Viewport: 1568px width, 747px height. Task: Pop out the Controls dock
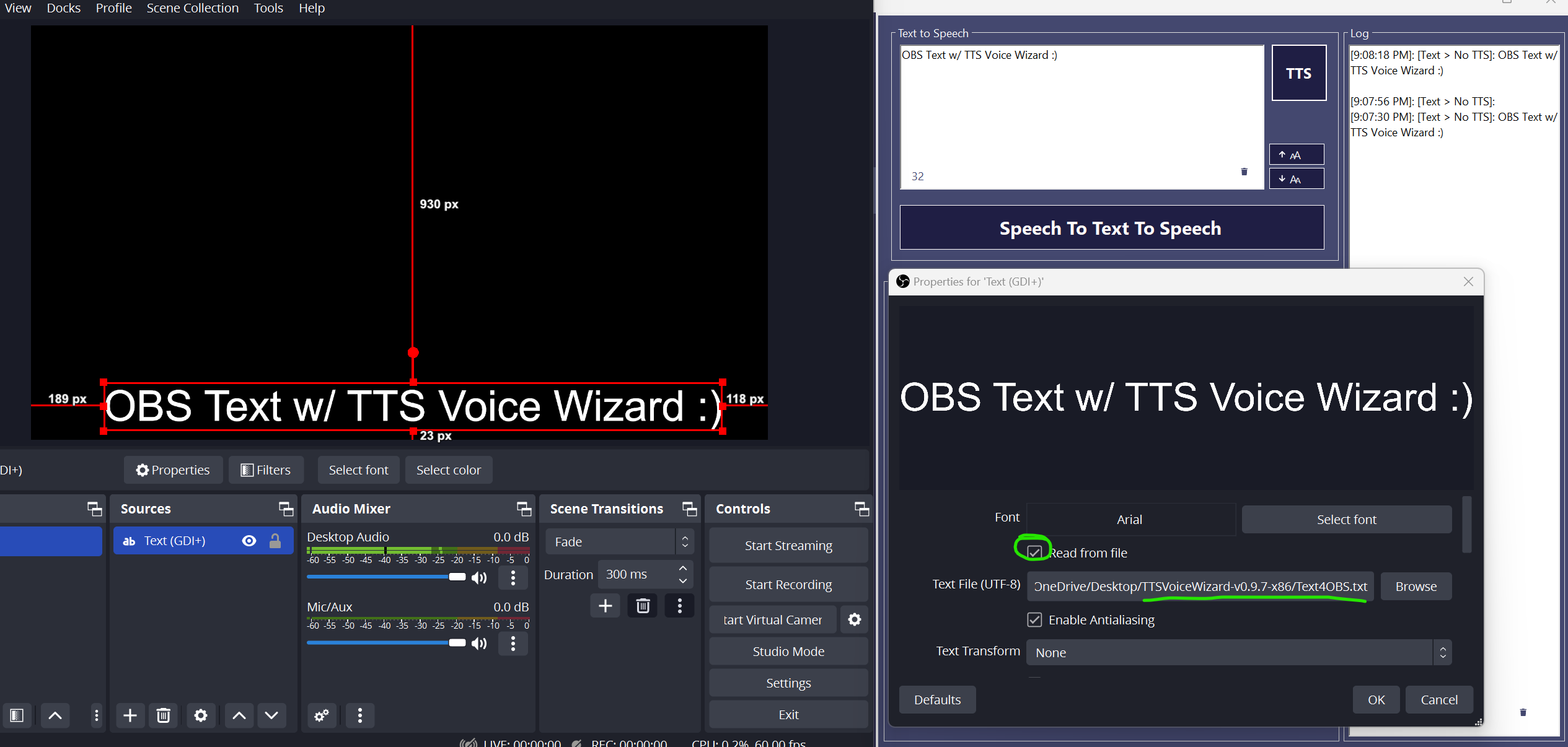(x=862, y=509)
